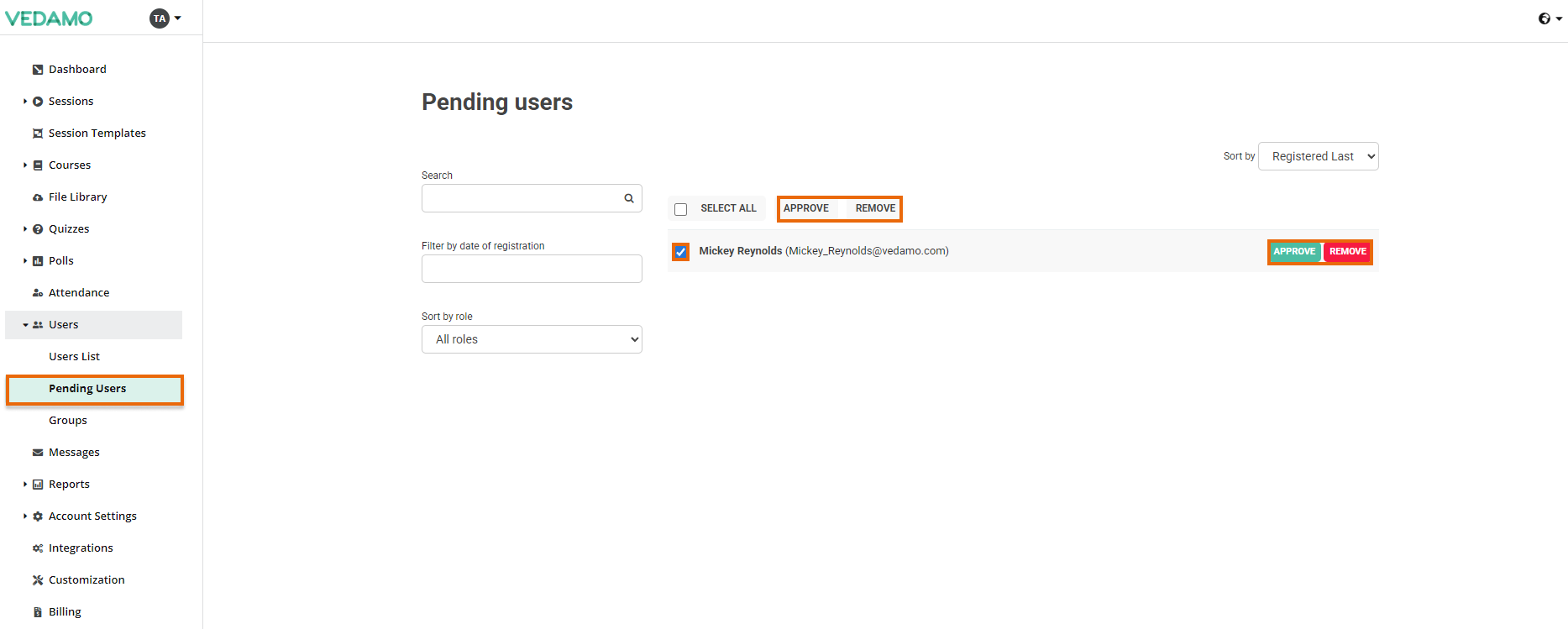
Task: Approve Mickey Reynolds with green button
Action: [1294, 252]
